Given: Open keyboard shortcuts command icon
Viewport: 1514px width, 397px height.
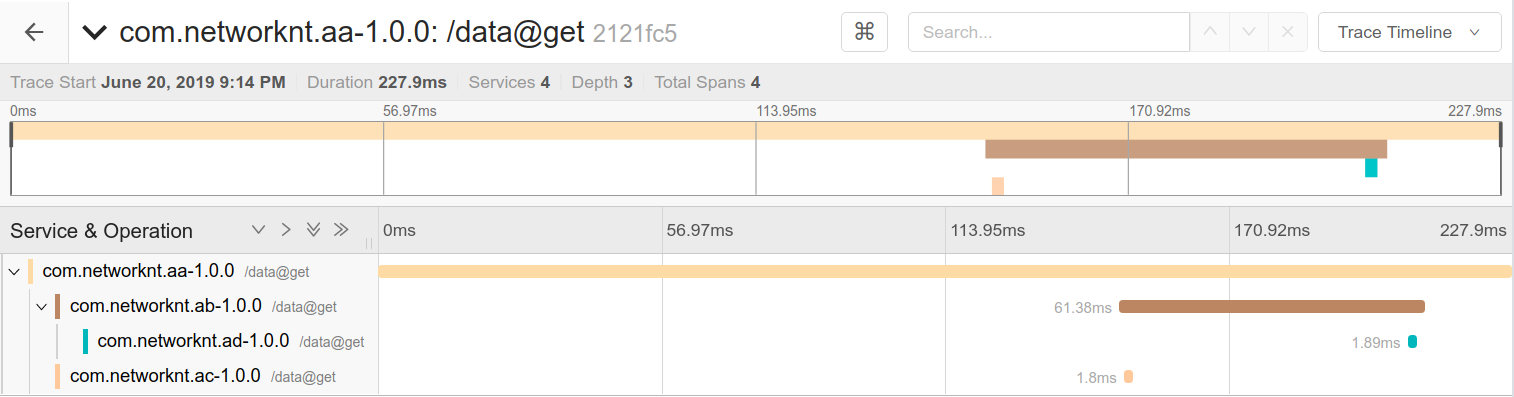Looking at the screenshot, I should click(x=865, y=32).
